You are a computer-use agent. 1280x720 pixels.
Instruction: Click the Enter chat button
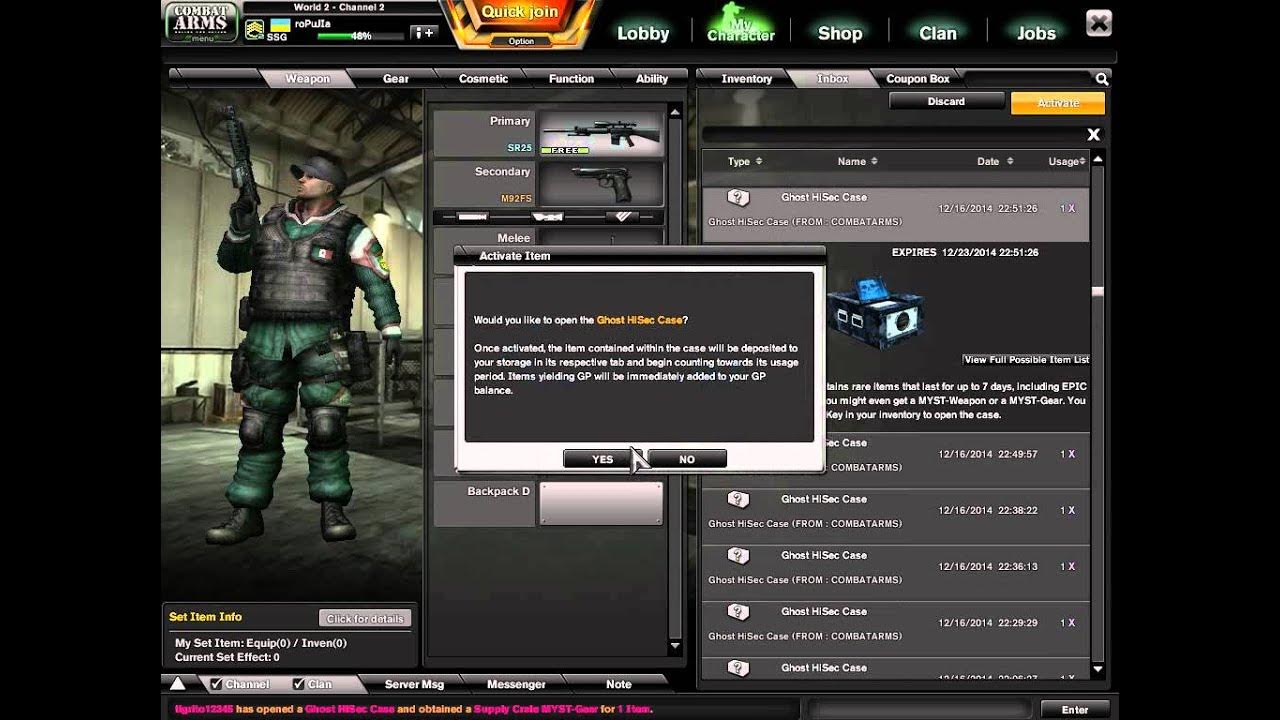click(x=1075, y=709)
